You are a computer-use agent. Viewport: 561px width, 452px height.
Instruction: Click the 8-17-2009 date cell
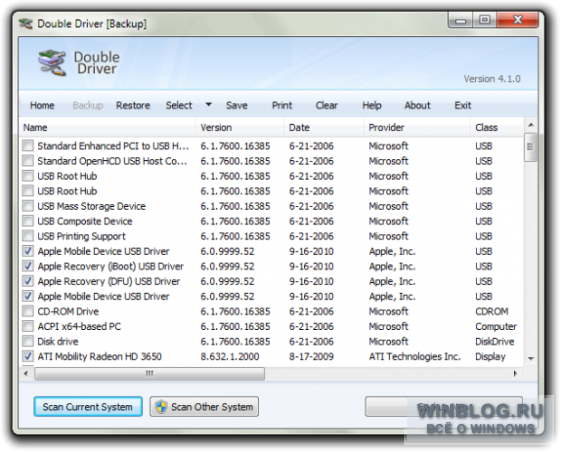[x=311, y=356]
